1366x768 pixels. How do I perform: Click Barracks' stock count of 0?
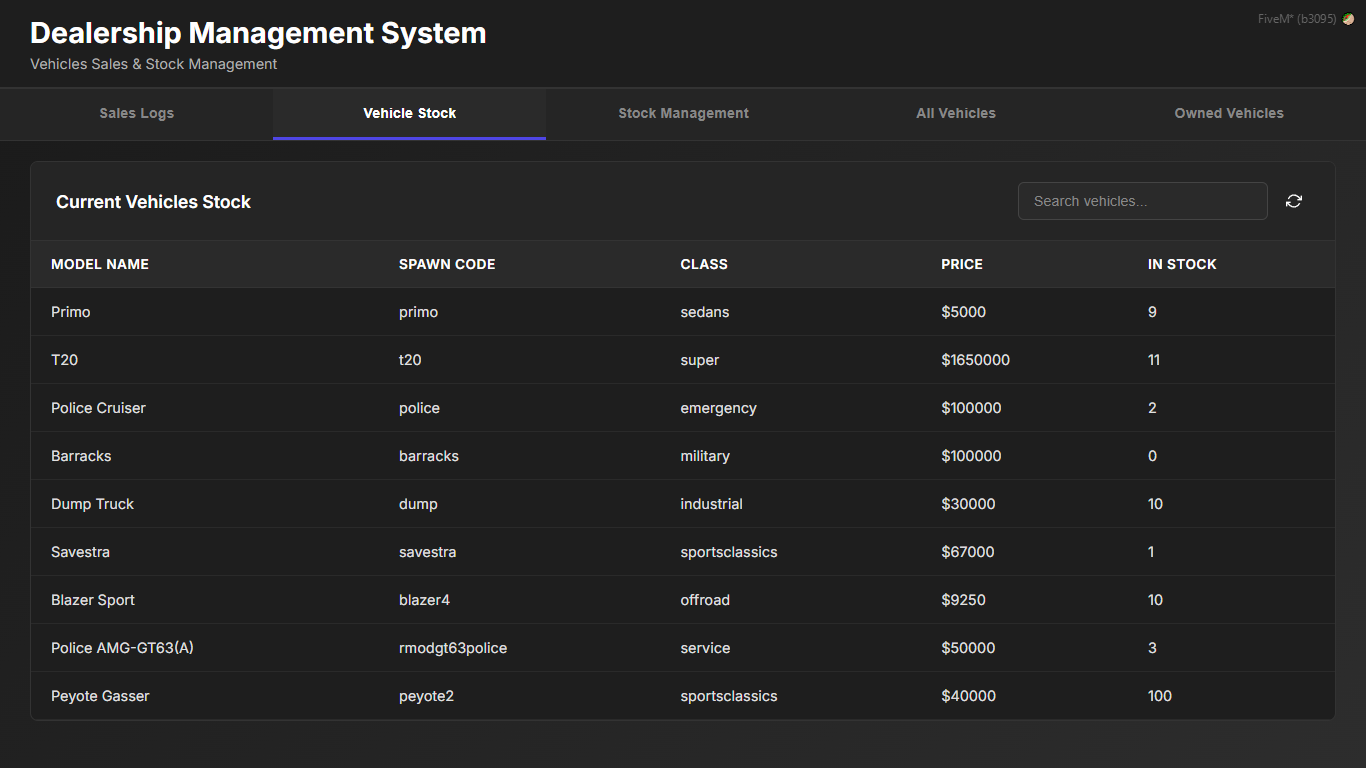coord(1152,456)
